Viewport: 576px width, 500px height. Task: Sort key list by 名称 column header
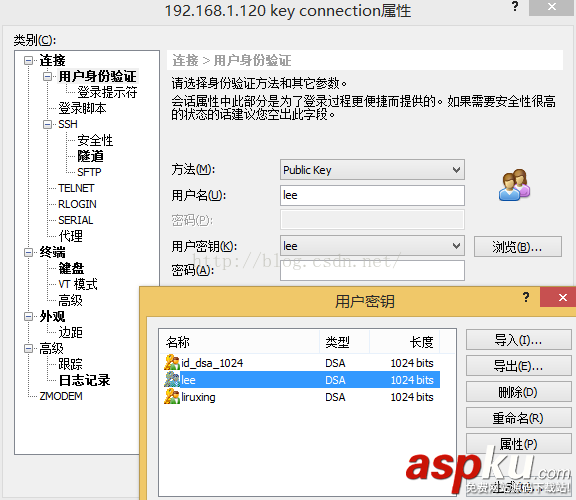pyautogui.click(x=240, y=342)
